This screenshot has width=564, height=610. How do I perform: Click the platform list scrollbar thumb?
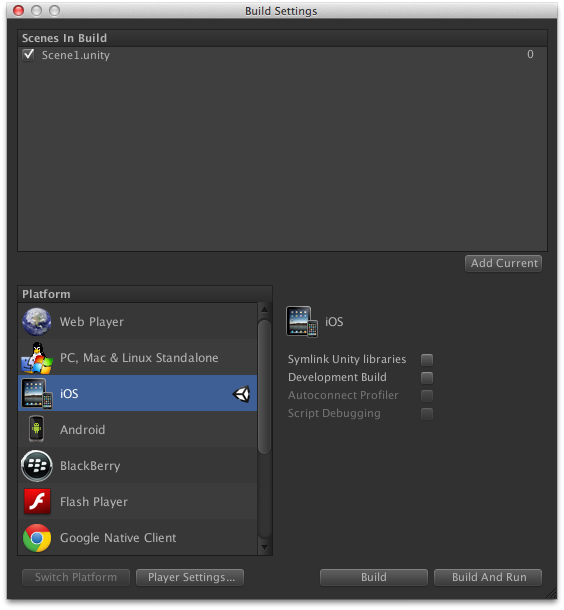(264, 386)
